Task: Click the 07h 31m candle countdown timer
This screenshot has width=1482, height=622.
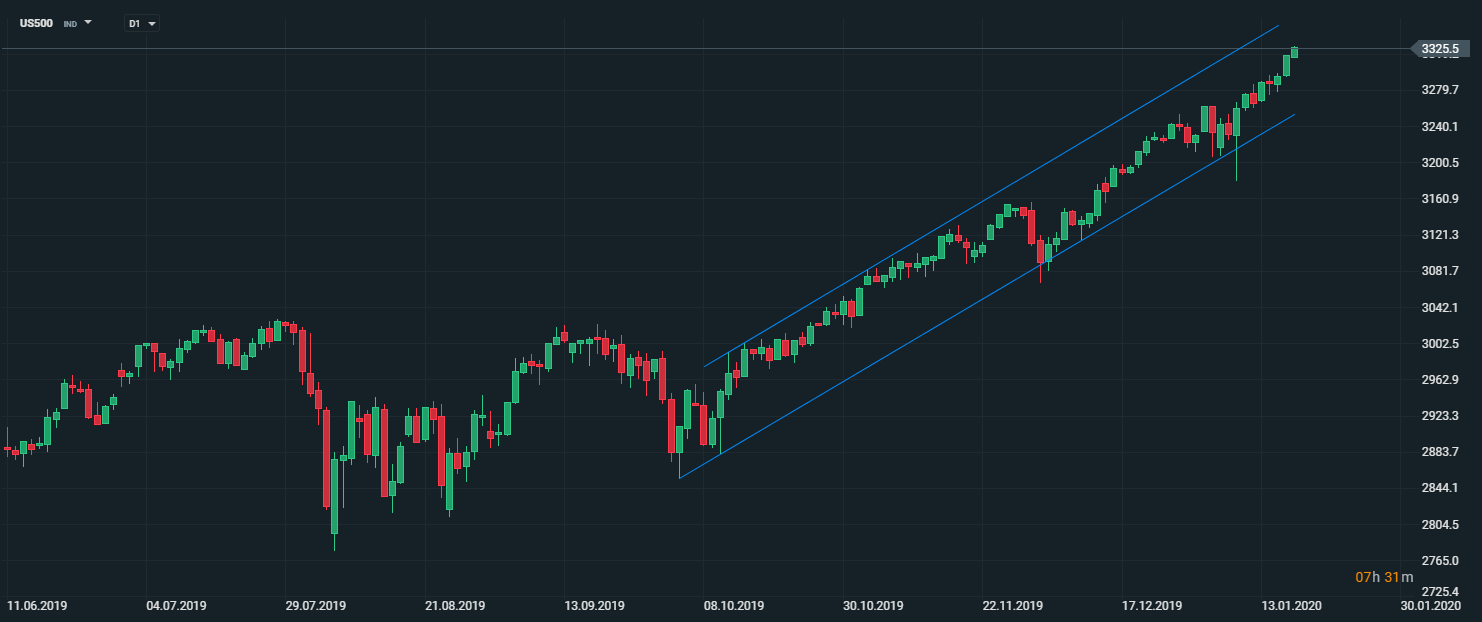Action: 1384,577
